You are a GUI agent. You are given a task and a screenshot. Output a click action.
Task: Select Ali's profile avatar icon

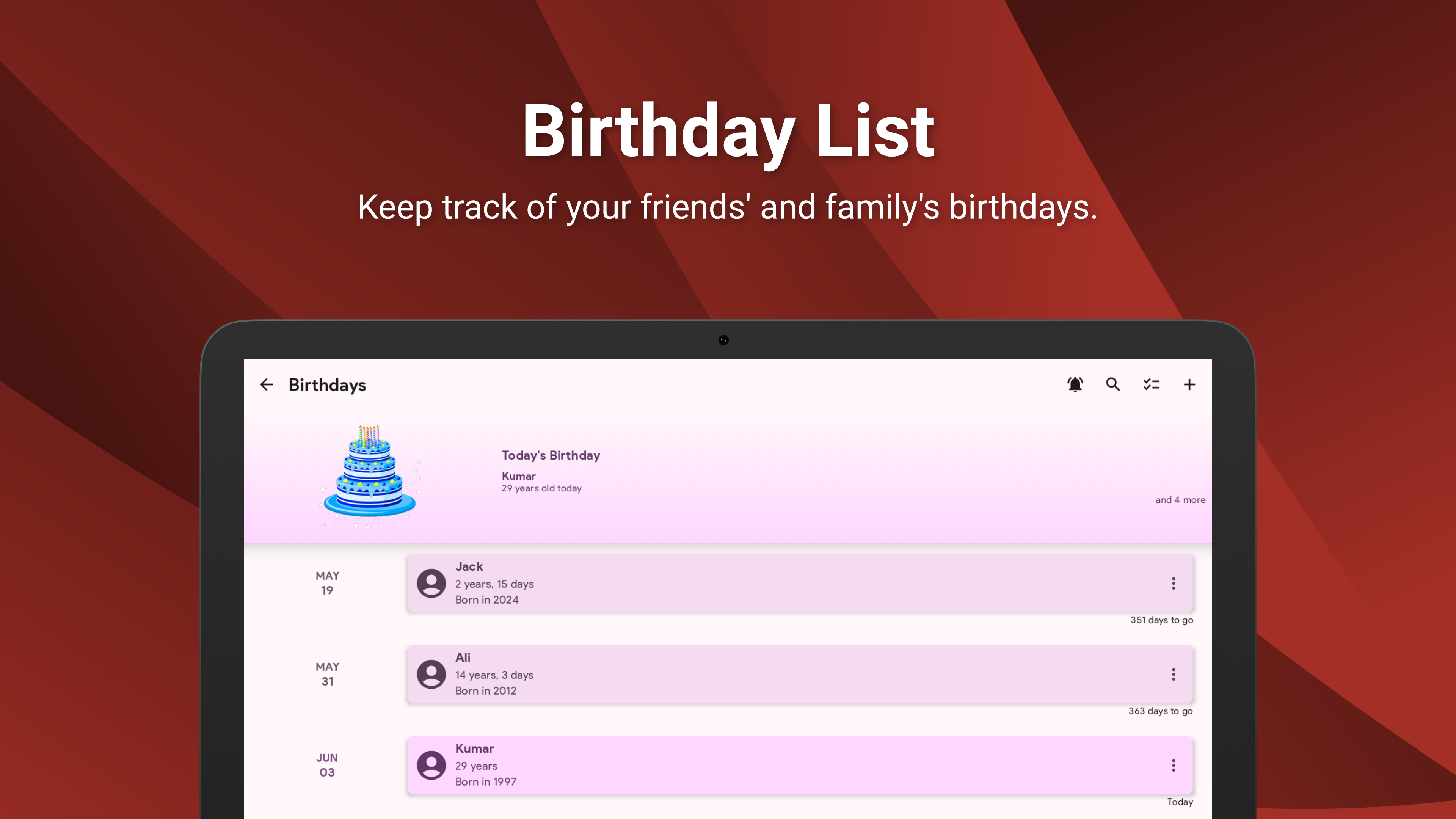coord(431,674)
